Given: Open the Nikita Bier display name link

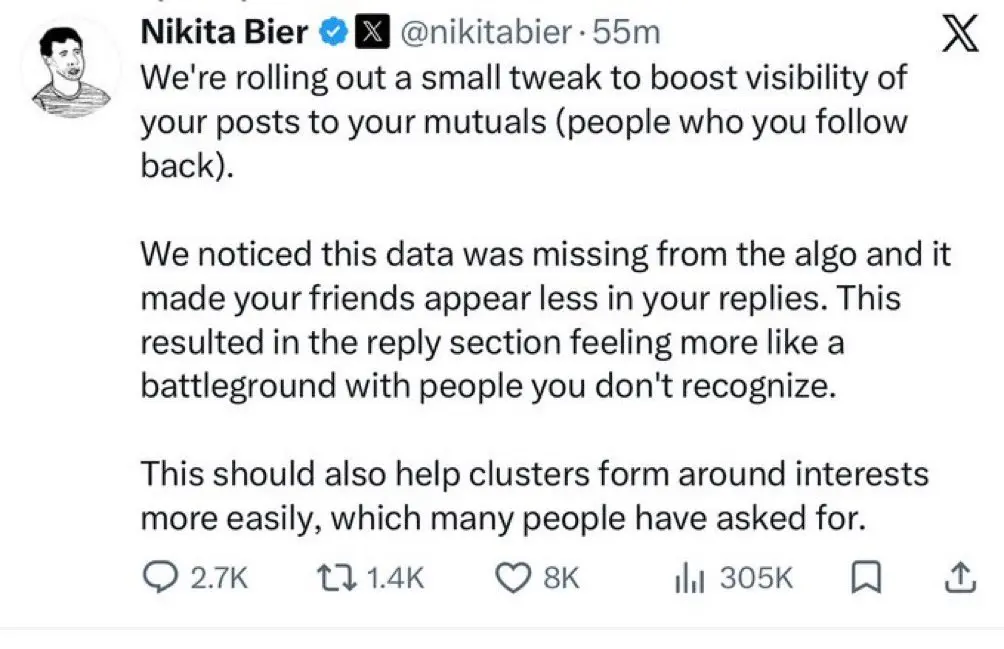Looking at the screenshot, I should coord(224,32).
